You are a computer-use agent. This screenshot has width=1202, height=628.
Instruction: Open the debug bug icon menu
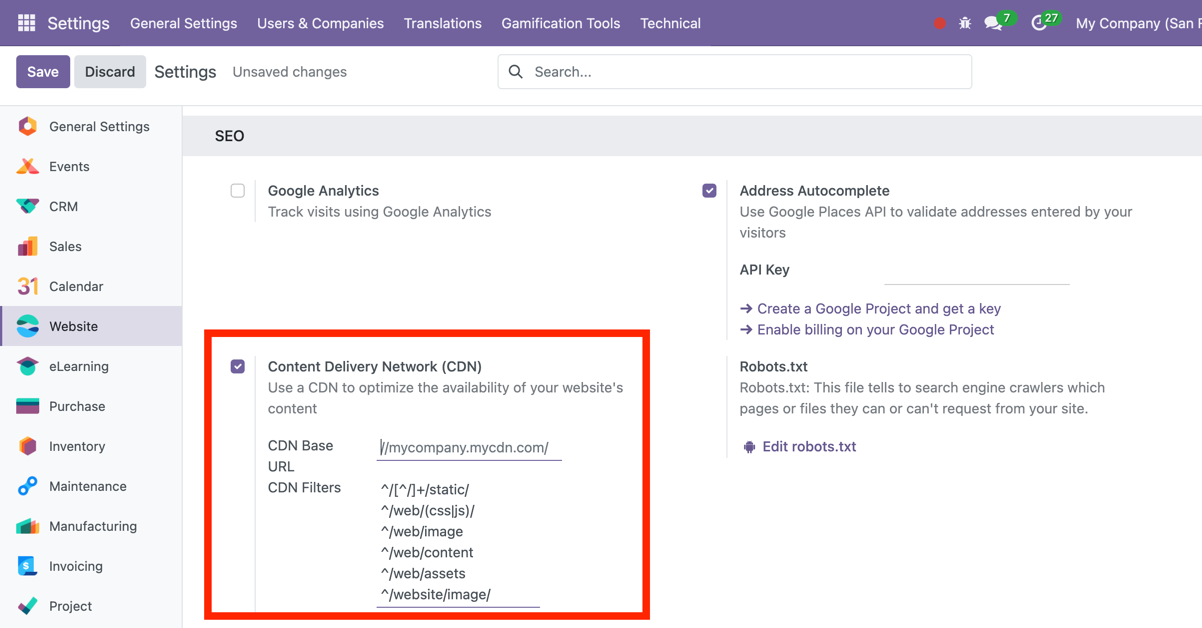(965, 23)
